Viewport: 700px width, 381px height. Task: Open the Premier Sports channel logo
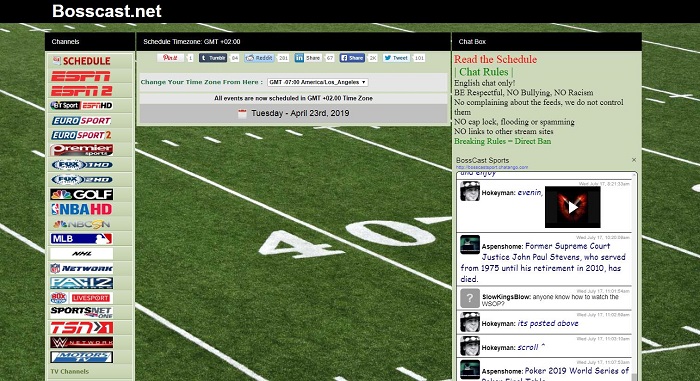[82, 150]
